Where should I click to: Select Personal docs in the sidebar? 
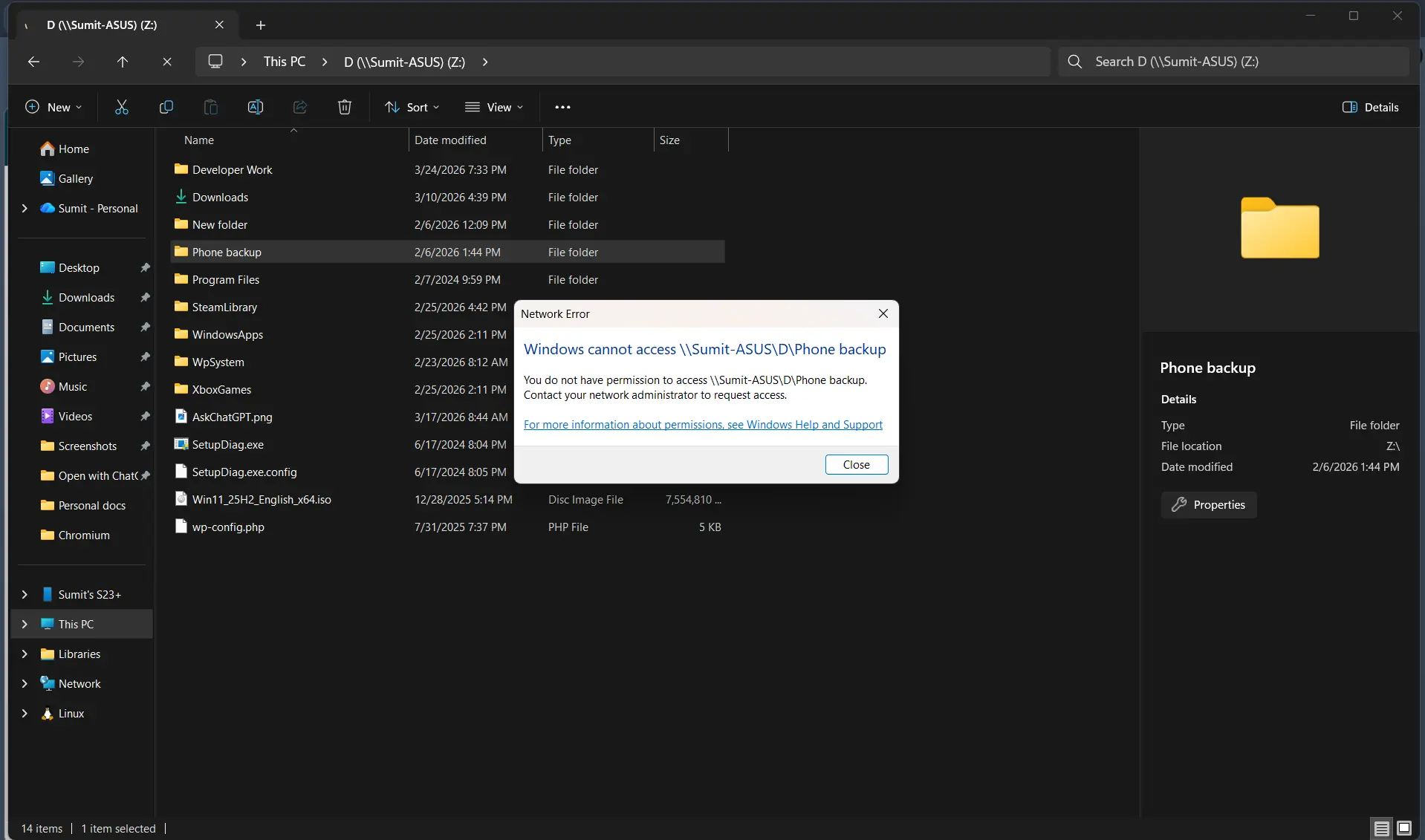(x=82, y=506)
